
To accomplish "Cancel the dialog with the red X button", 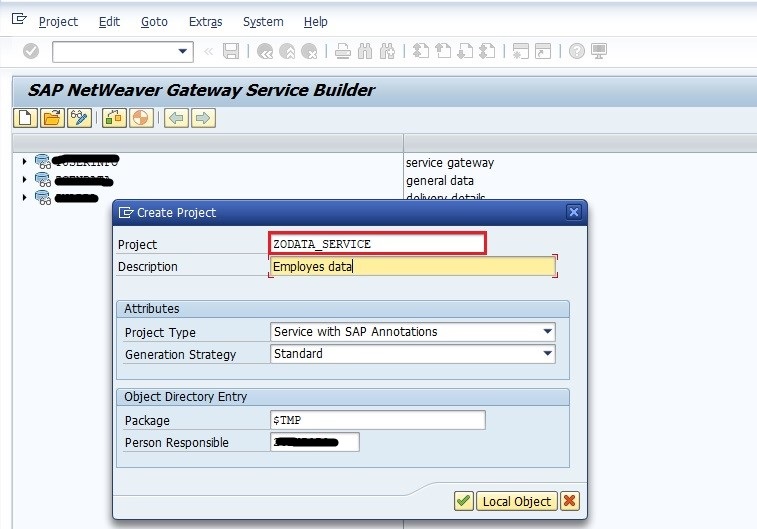I will (570, 501).
